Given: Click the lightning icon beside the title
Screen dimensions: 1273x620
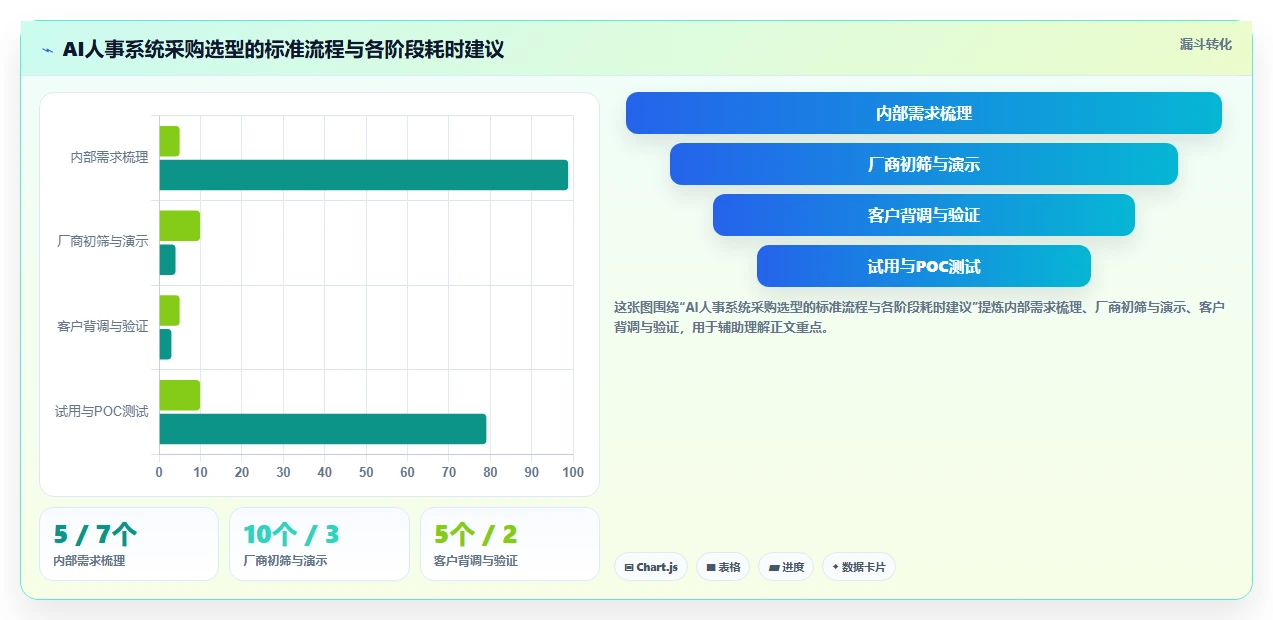Looking at the screenshot, I should (48, 50).
